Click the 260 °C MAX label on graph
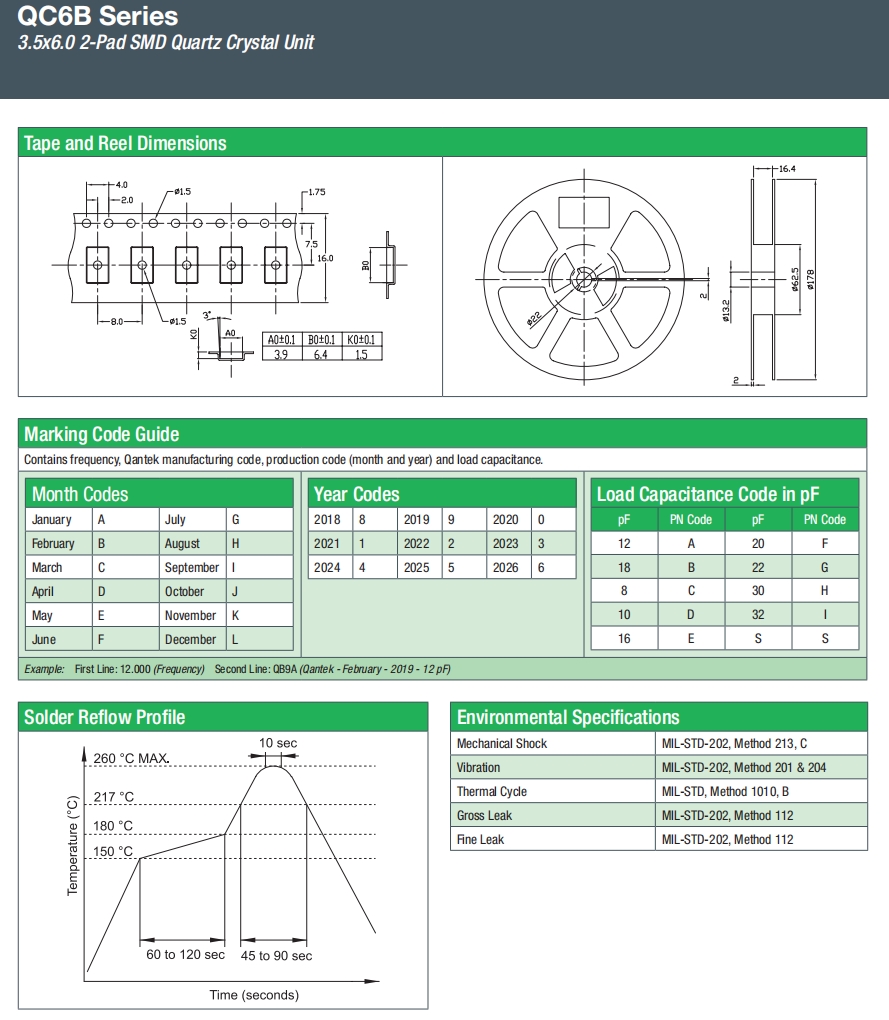Image resolution: width=889 pixels, height=1020 pixels. [x=131, y=758]
